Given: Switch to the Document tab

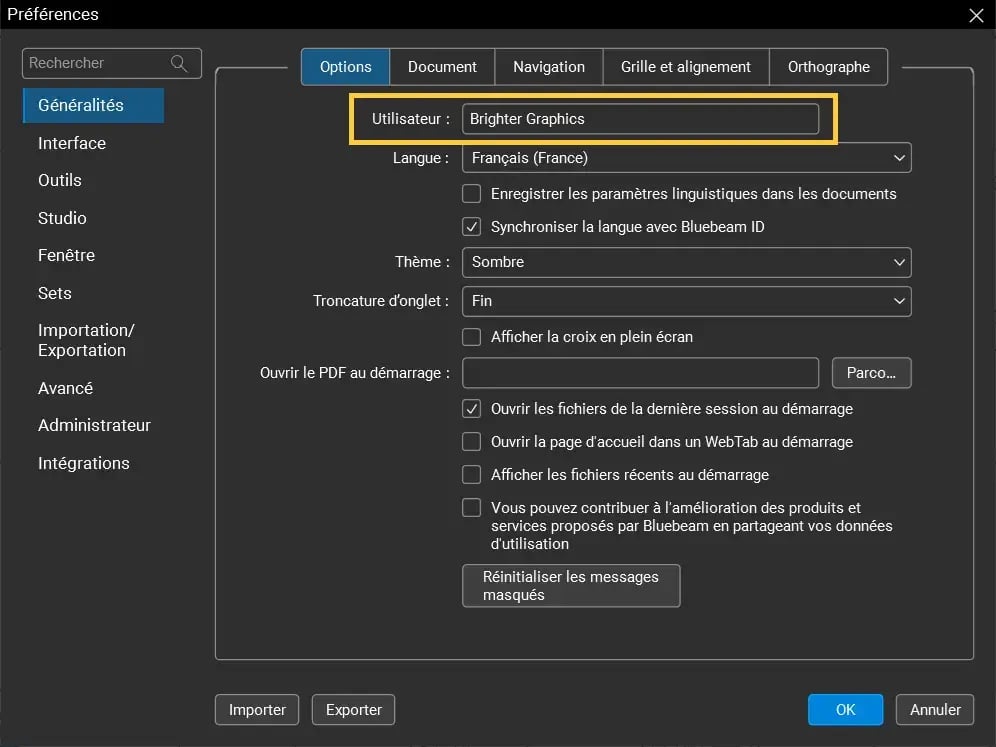Looking at the screenshot, I should (441, 66).
